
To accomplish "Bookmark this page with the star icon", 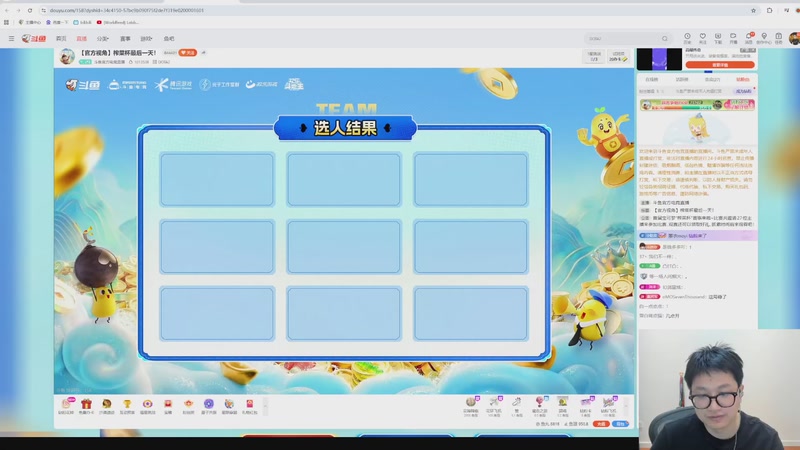I will point(753,10).
